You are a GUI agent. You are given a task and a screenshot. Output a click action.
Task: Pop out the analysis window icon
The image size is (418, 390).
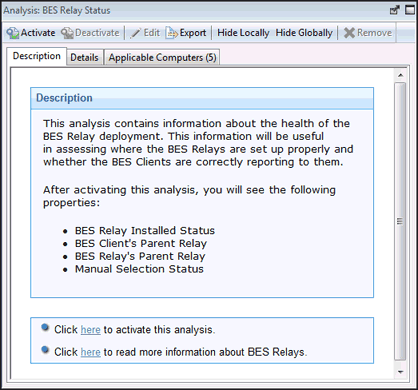click(395, 10)
